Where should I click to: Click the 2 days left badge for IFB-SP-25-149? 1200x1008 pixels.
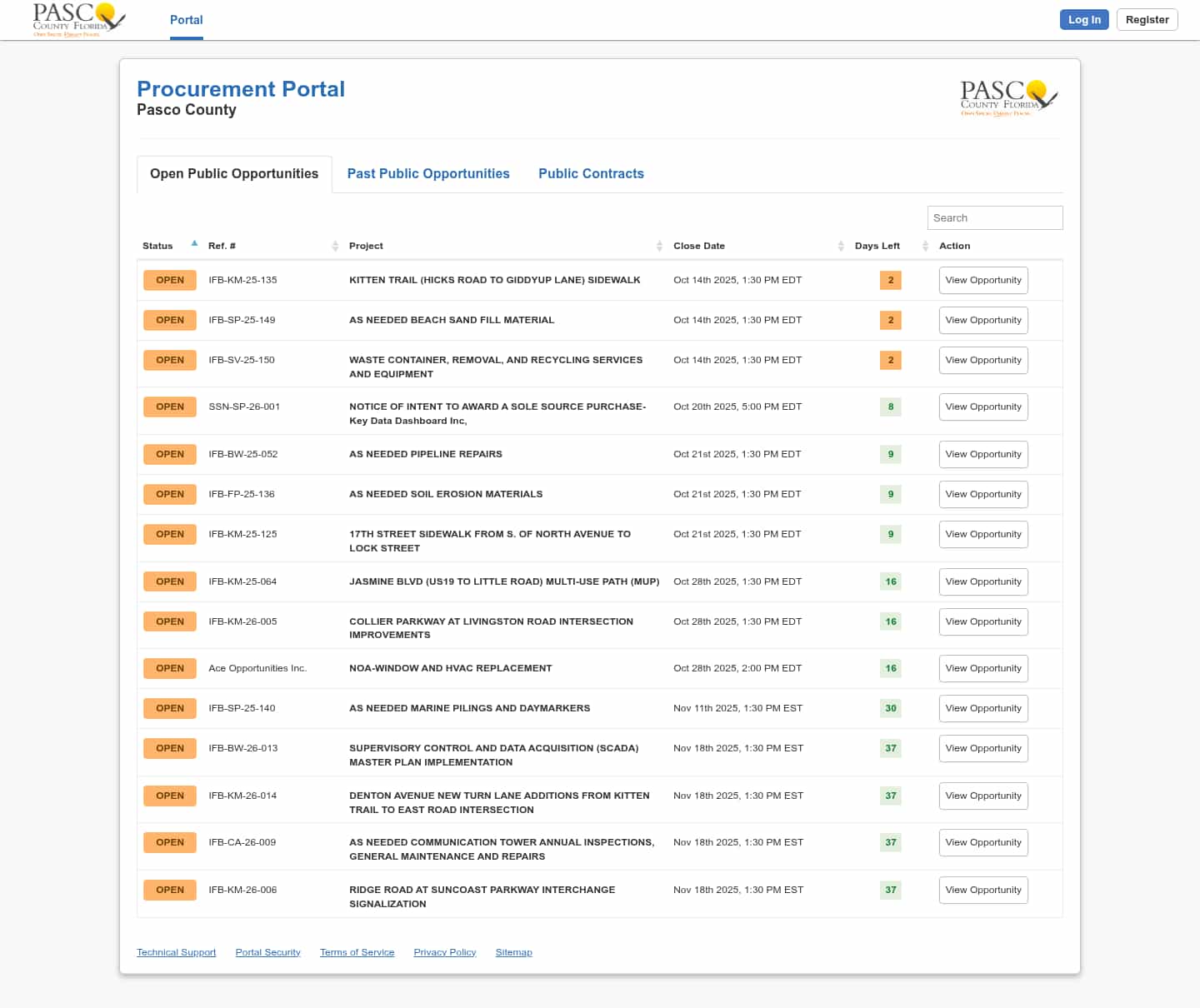click(x=890, y=320)
